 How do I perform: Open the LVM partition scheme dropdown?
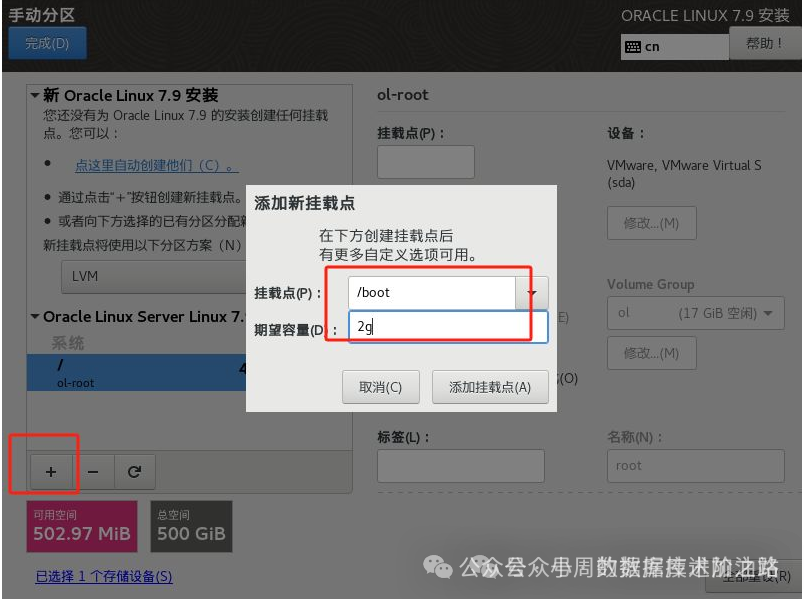(154, 277)
